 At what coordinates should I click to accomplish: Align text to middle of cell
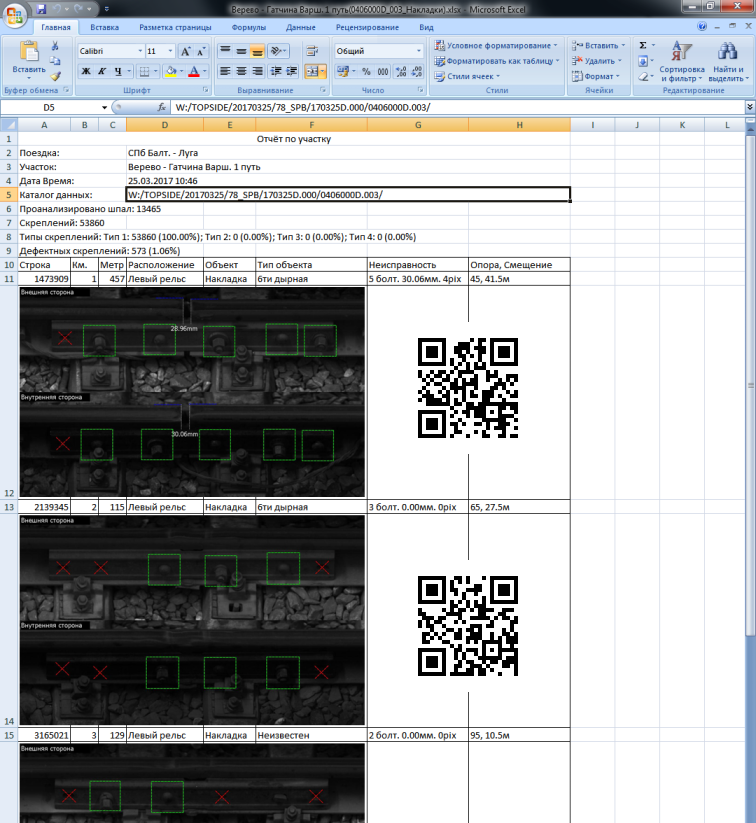coord(242,51)
